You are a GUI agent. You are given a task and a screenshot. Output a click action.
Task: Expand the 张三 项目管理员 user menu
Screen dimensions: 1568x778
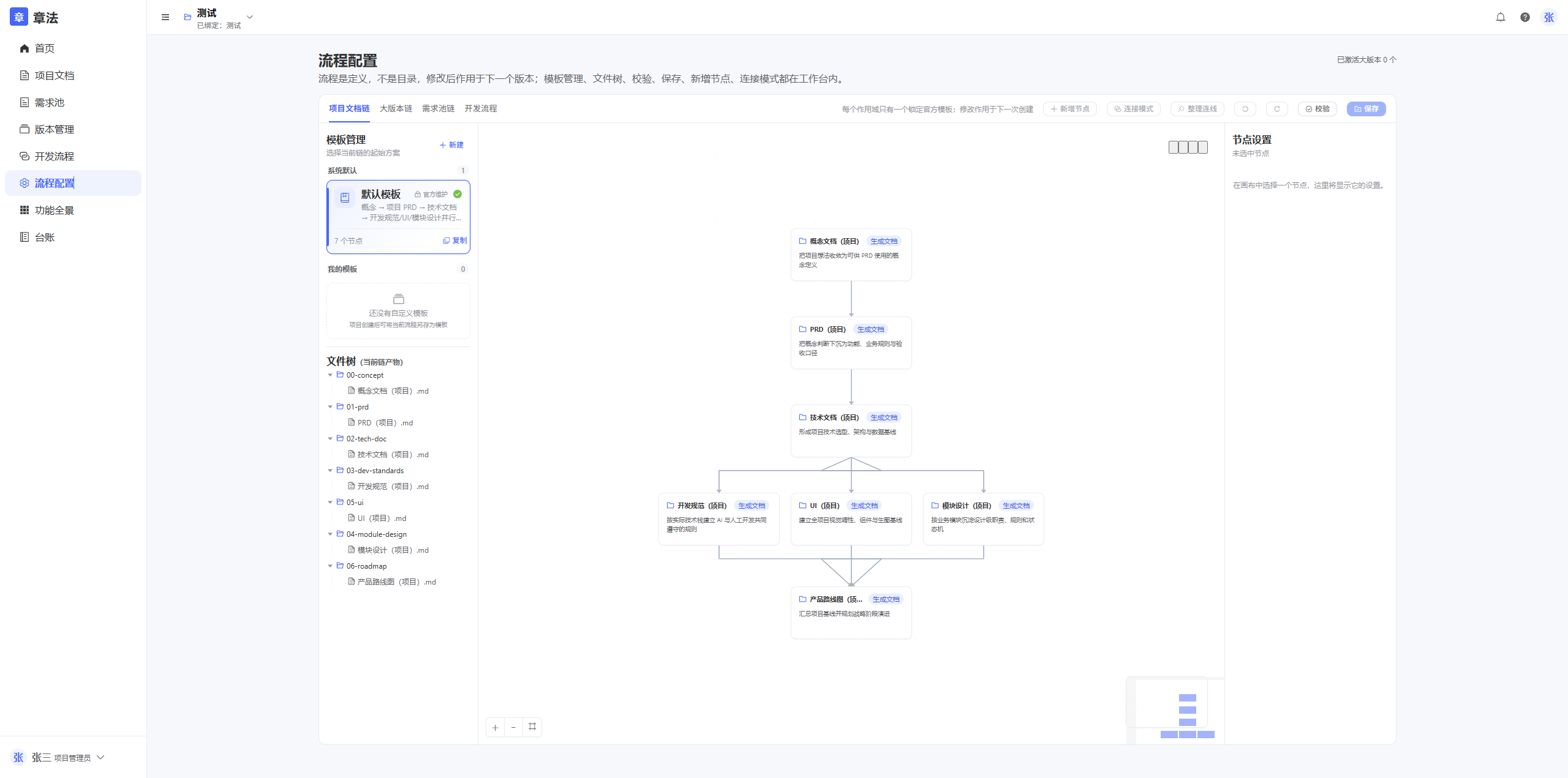coord(58,758)
